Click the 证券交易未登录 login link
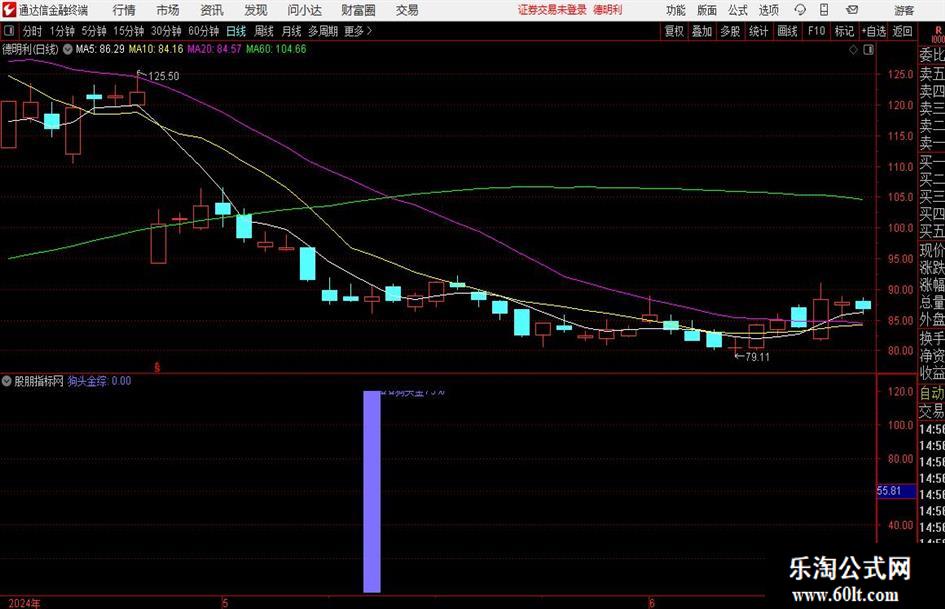The width and height of the screenshot is (945, 609). point(552,10)
